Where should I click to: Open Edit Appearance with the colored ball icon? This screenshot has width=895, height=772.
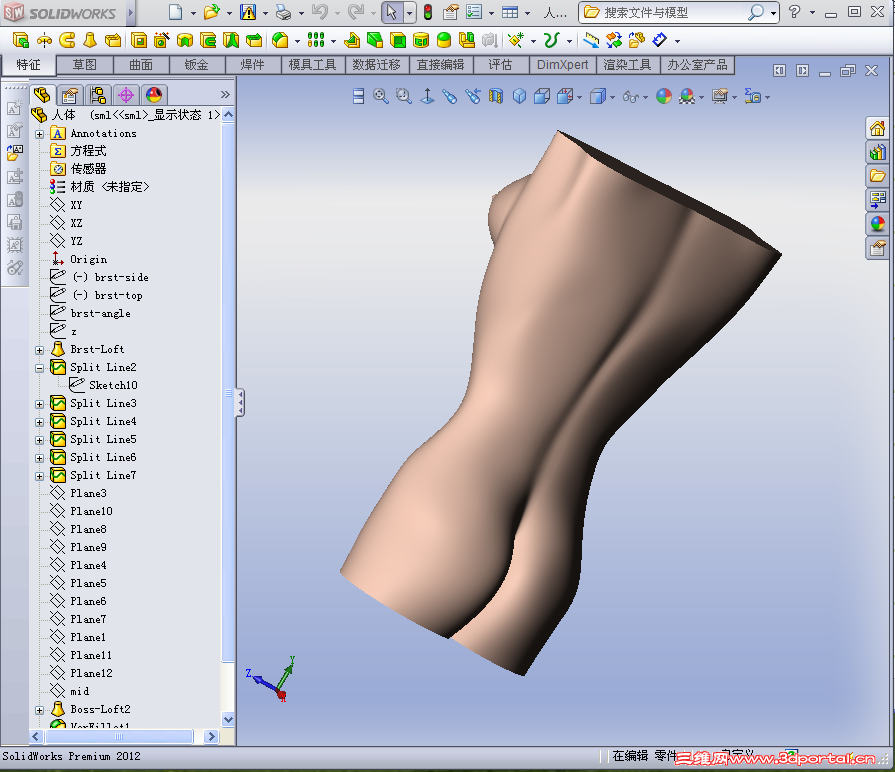tap(664, 96)
